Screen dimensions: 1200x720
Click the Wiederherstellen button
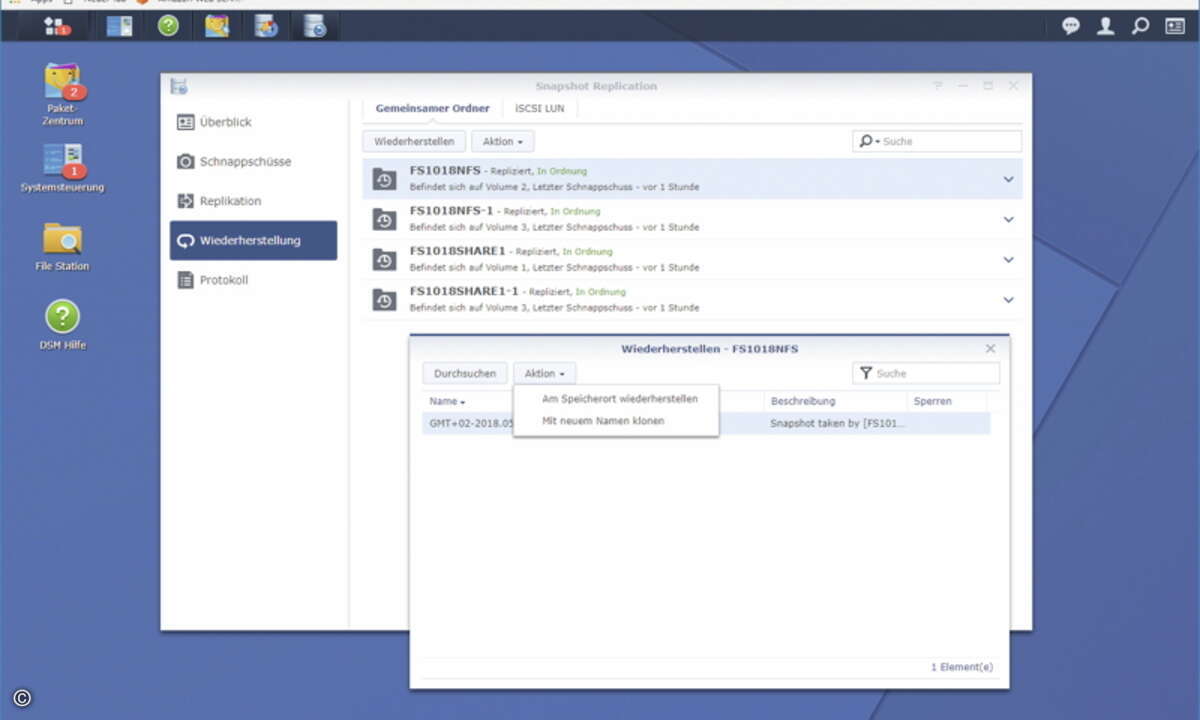pyautogui.click(x=414, y=141)
